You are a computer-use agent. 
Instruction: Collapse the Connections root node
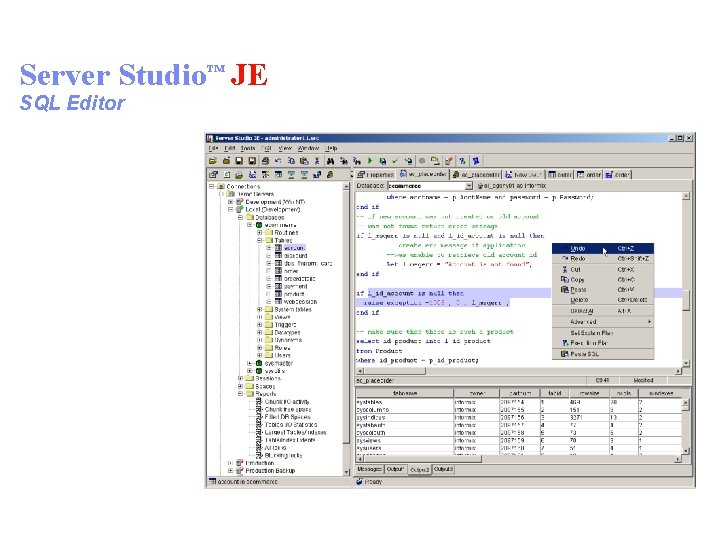(x=212, y=186)
